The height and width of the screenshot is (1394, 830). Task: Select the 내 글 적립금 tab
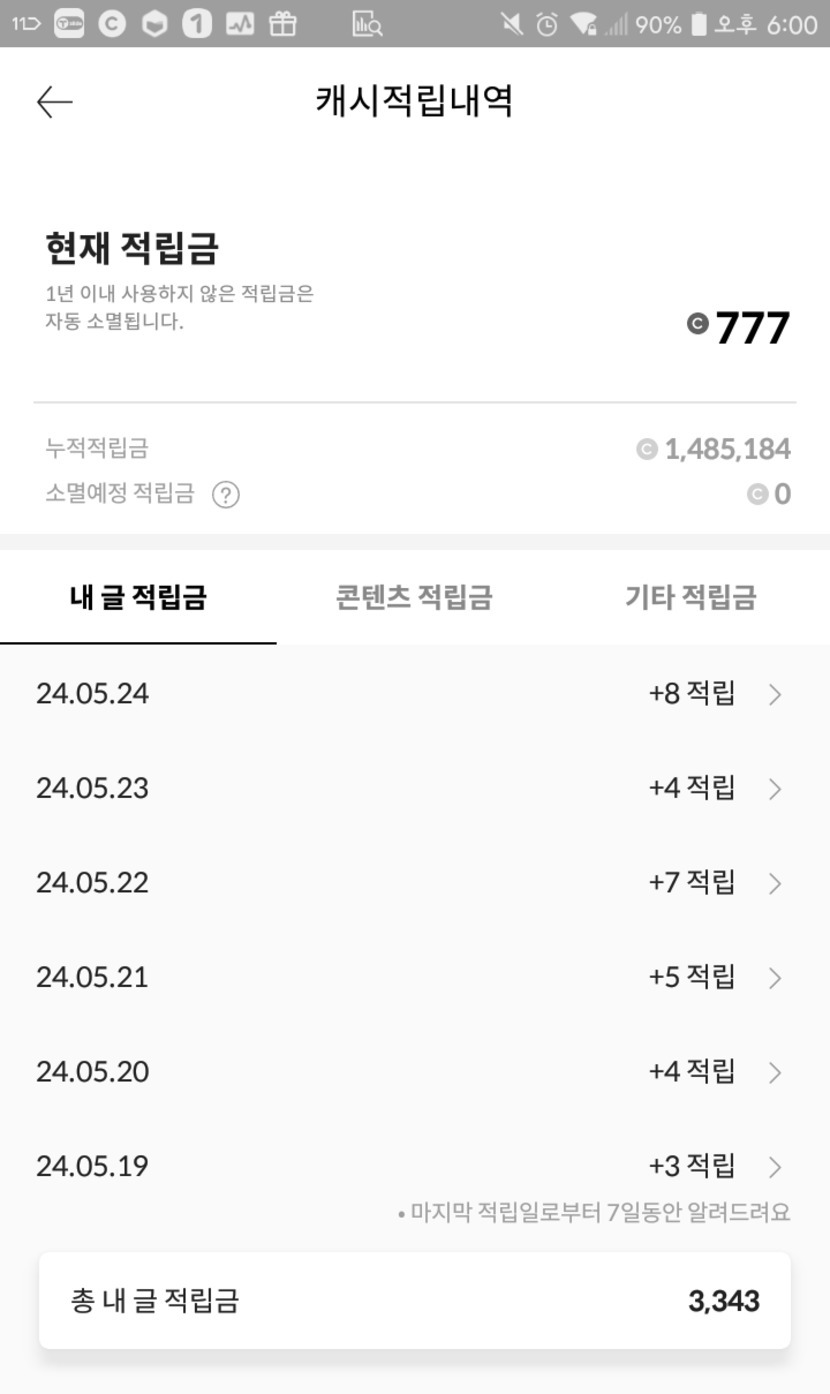(x=138, y=598)
